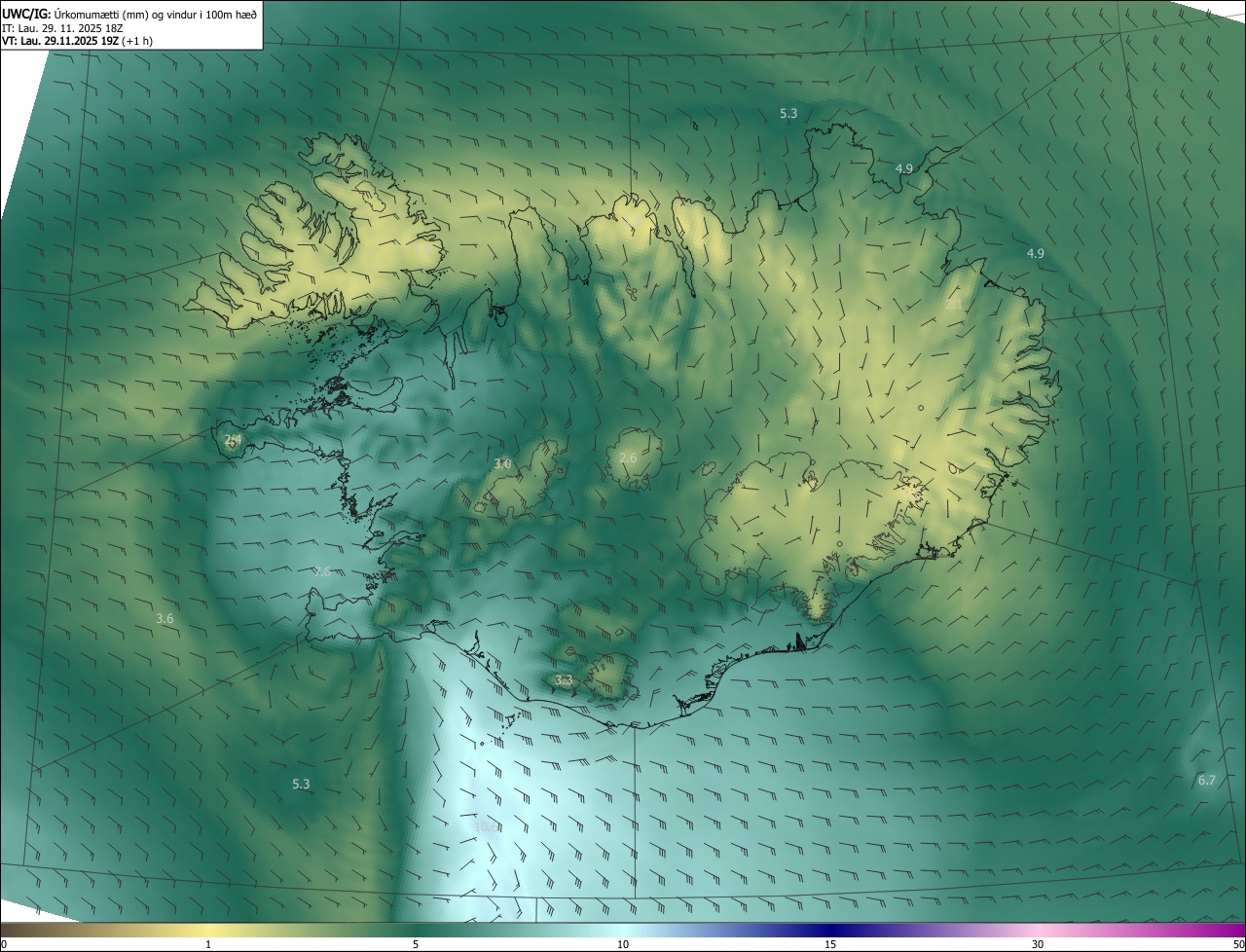Image resolution: width=1246 pixels, height=952 pixels.
Task: Click the Úrkomumætti (mm) og vindur title text
Action: tap(155, 14)
